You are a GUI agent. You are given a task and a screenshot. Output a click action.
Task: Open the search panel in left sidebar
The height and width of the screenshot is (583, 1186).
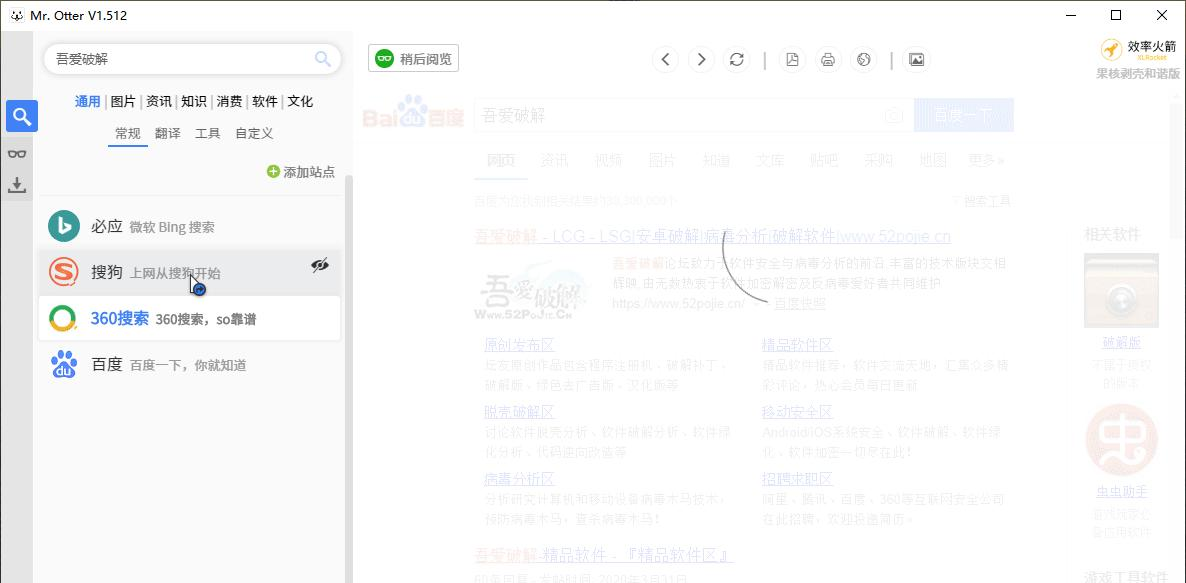(x=22, y=116)
